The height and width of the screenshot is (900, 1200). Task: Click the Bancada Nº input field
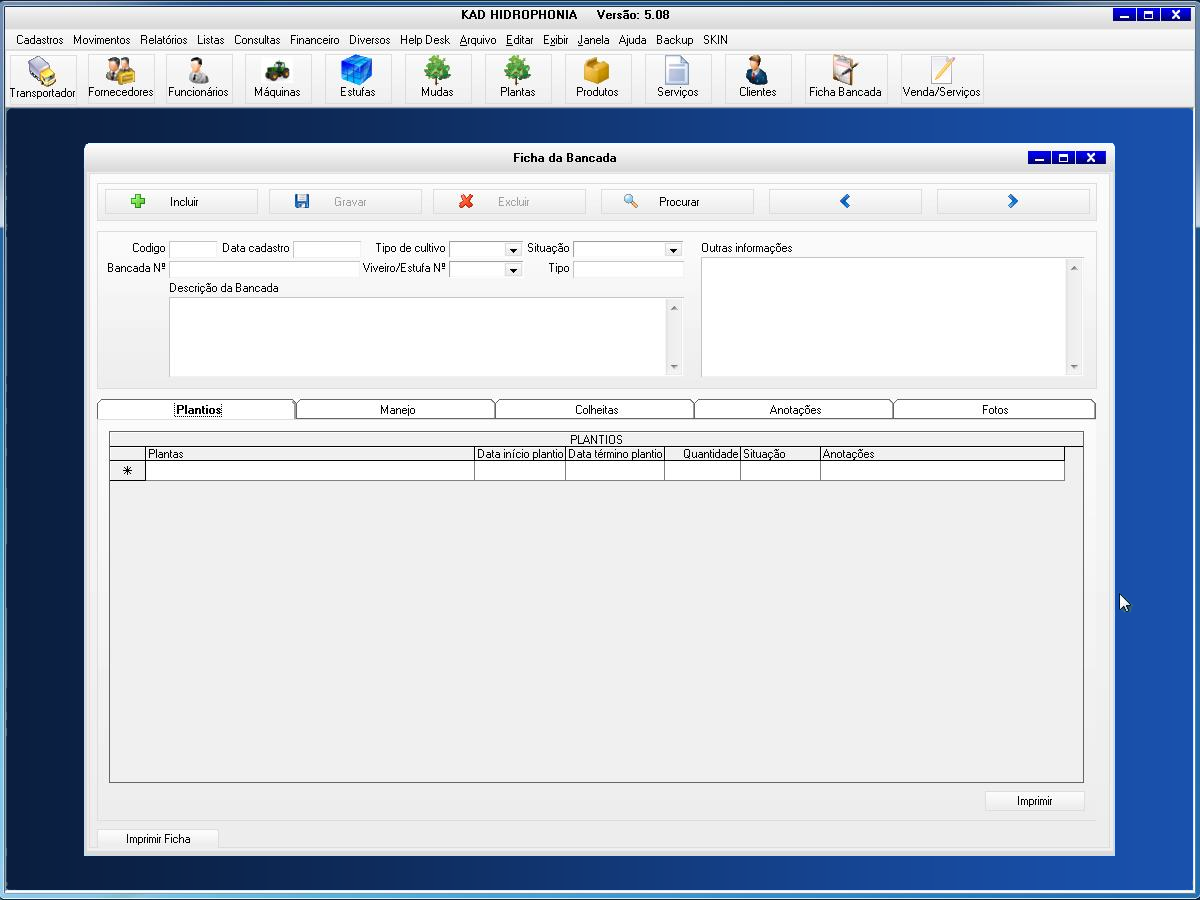(x=263, y=269)
